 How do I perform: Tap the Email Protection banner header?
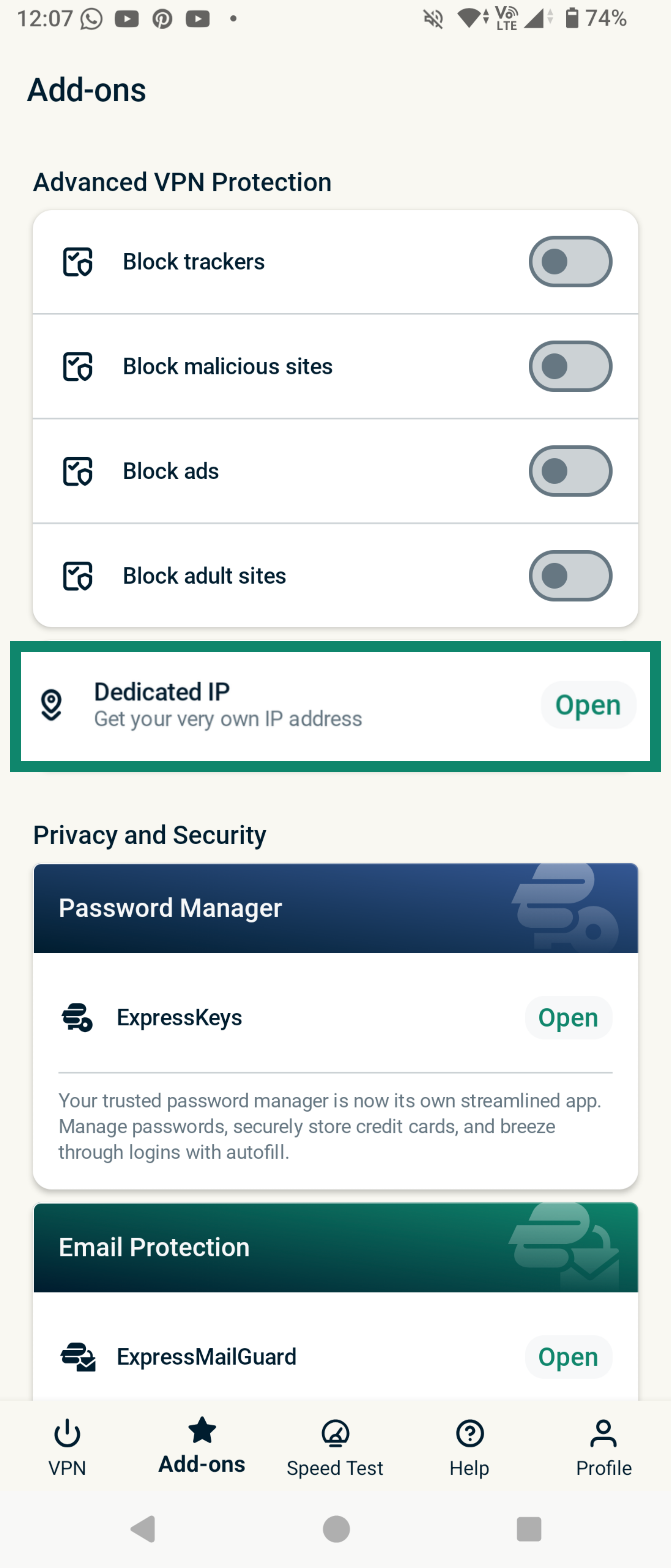[x=335, y=1247]
